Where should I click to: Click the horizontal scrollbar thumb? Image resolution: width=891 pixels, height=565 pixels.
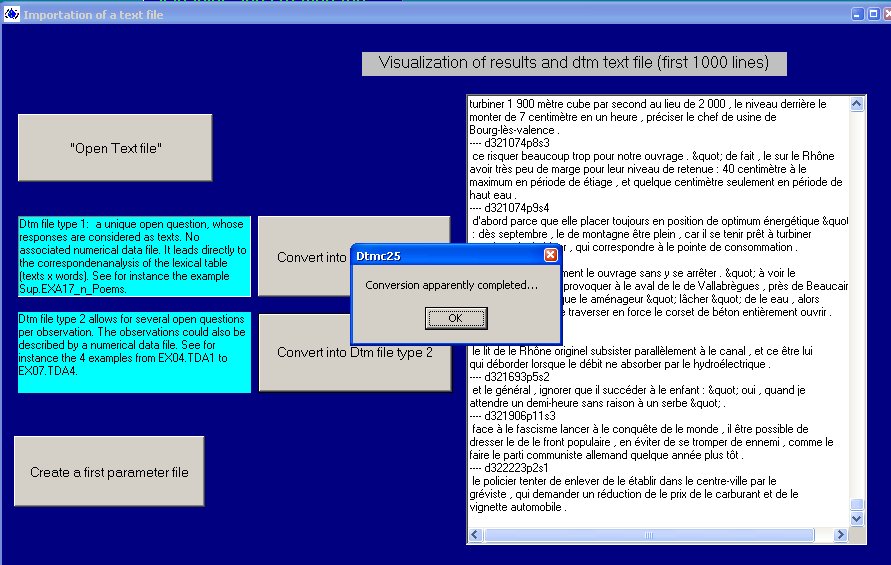pos(649,535)
